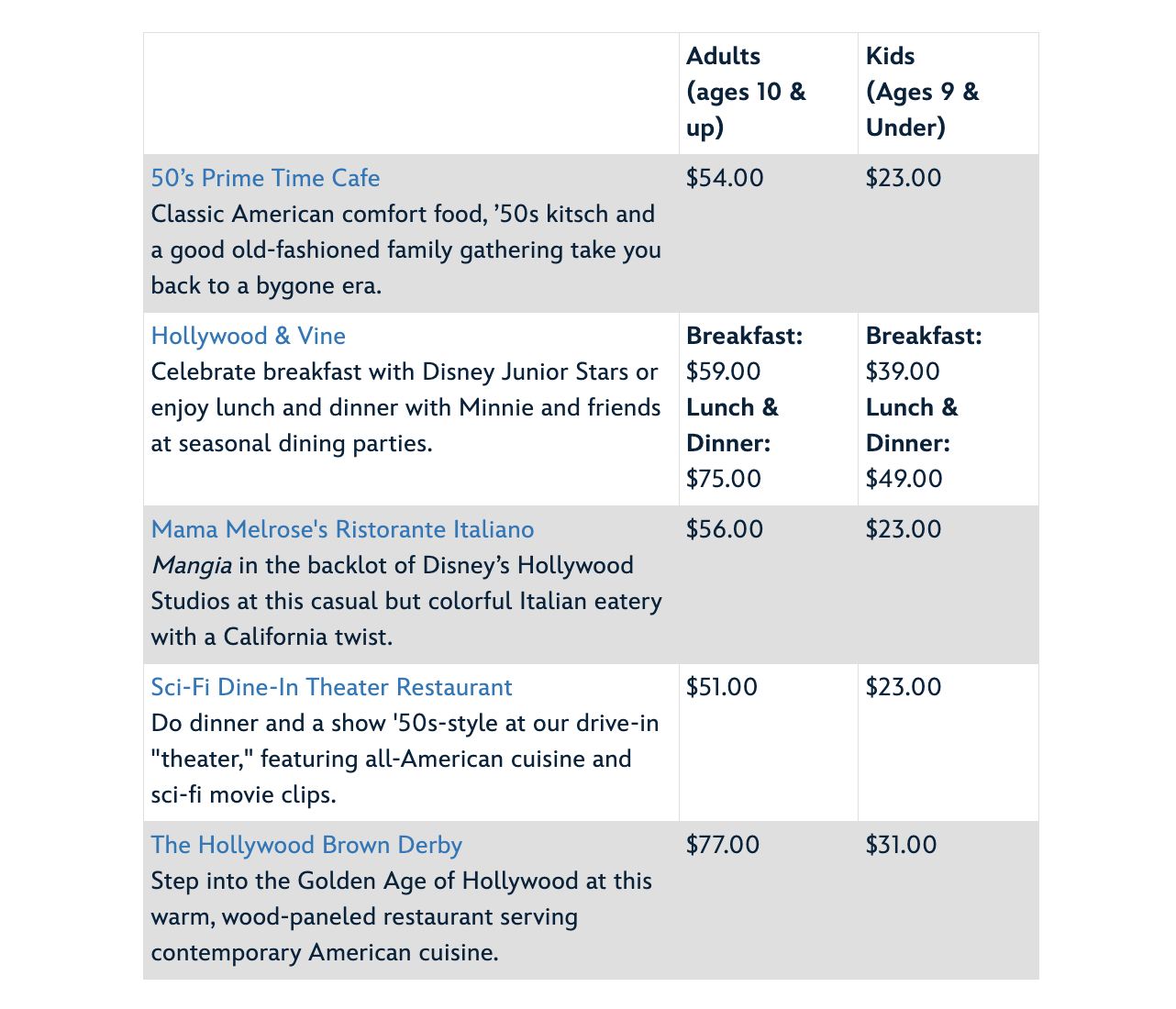Click the $75.00 adult lunch & dinner price
Viewport: 1176px width, 1009px height.
[724, 479]
